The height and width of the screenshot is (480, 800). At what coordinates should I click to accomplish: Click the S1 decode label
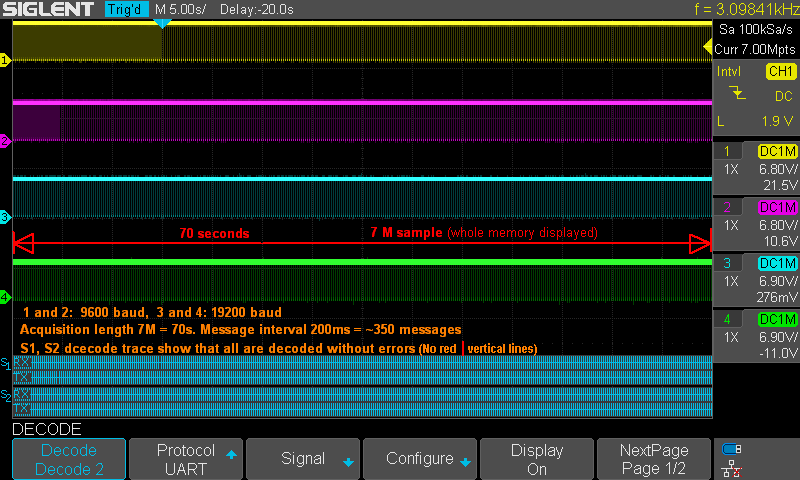pos(6,363)
